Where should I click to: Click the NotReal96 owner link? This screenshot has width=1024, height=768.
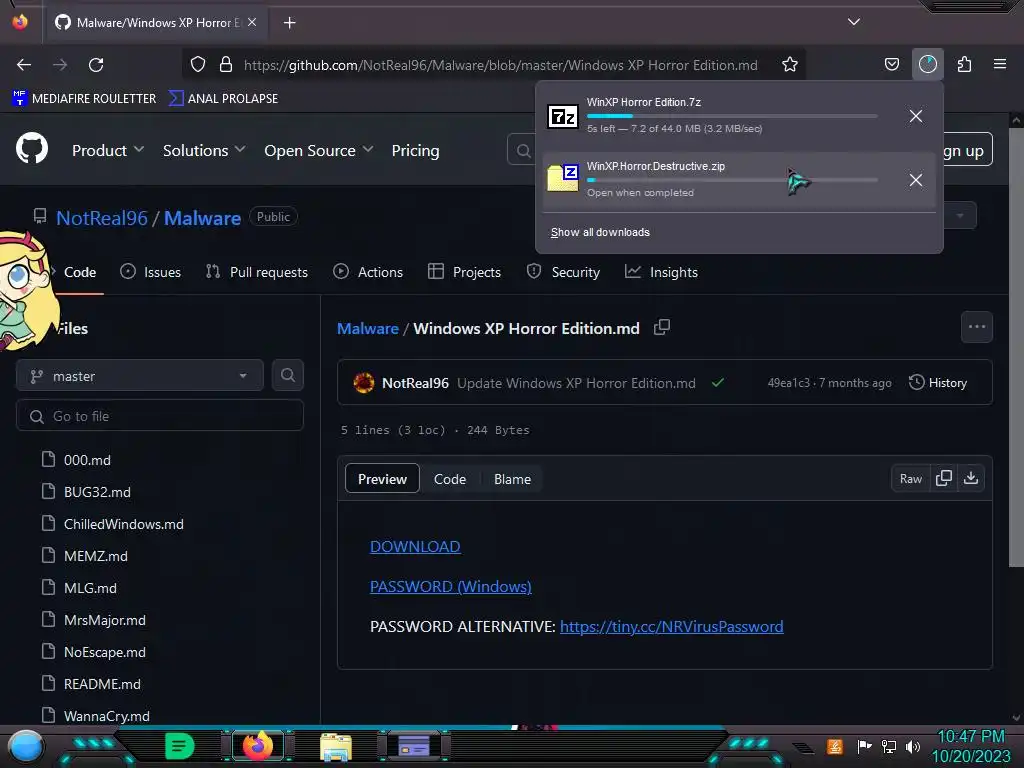point(102,218)
